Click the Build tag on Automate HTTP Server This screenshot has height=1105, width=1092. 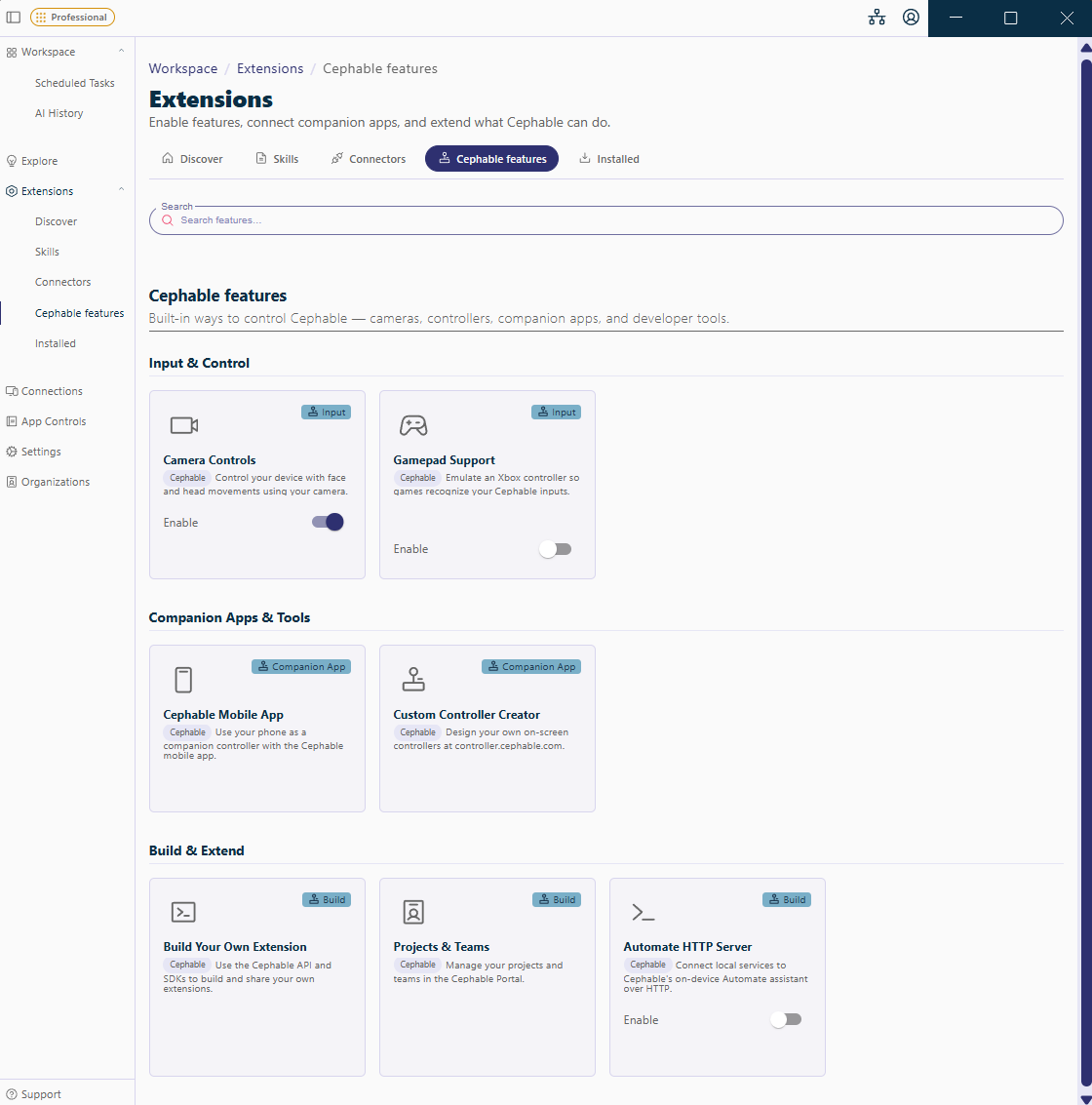[786, 900]
